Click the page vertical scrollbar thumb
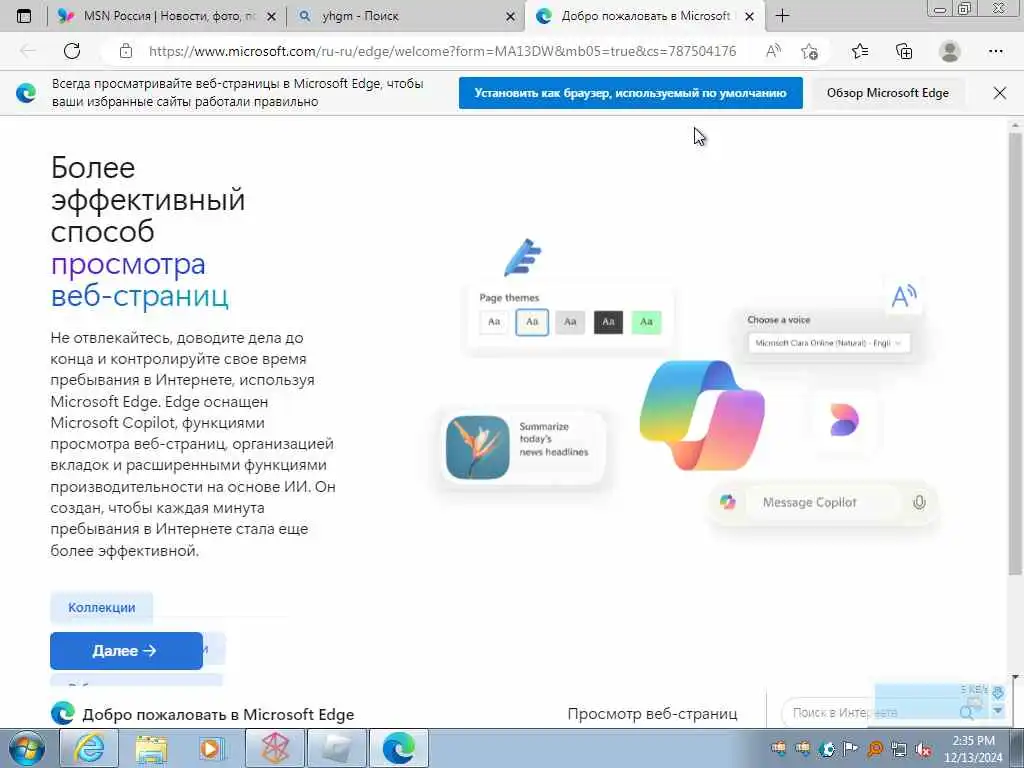Image resolution: width=1024 pixels, height=768 pixels. (1015, 353)
